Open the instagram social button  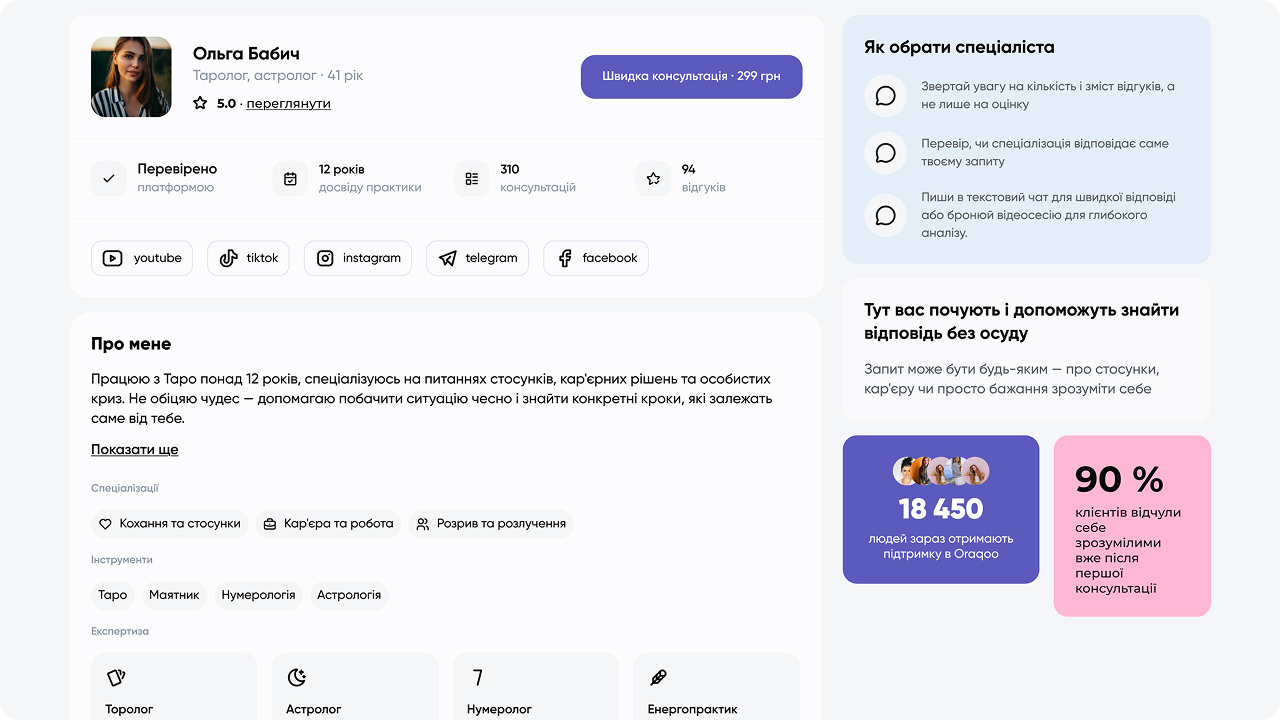point(358,258)
